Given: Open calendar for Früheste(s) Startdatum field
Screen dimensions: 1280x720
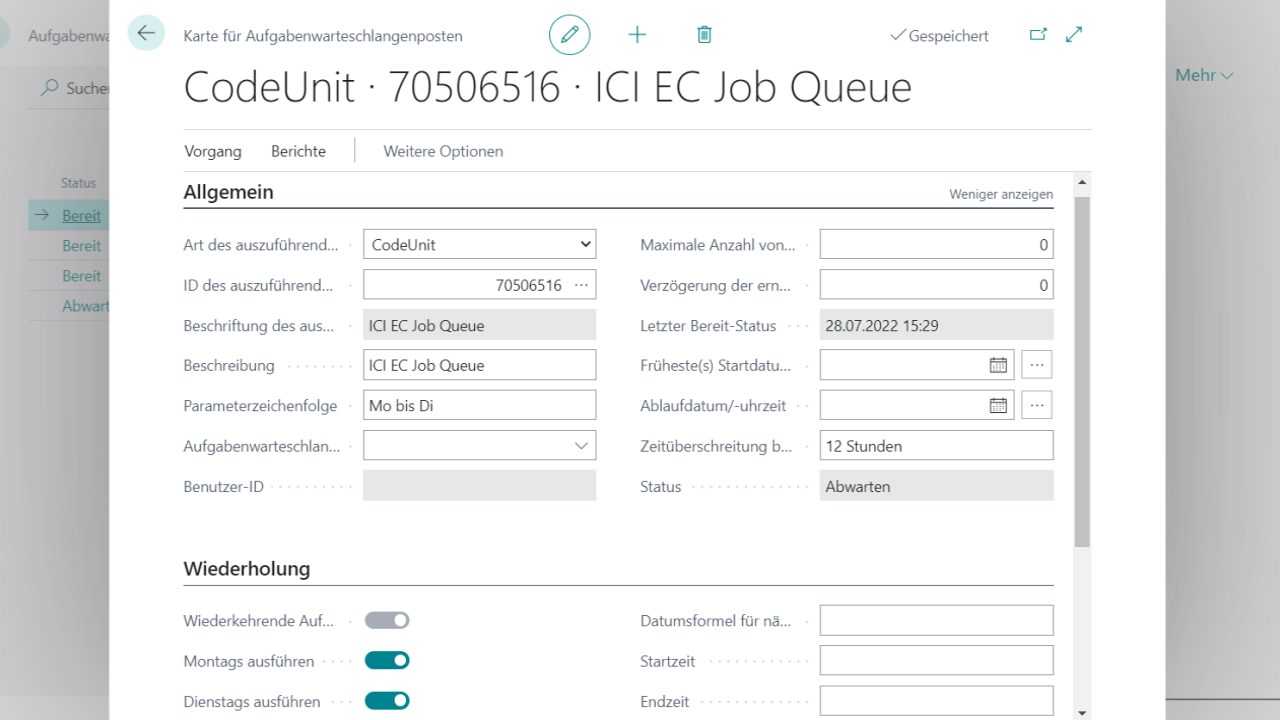Looking at the screenshot, I should (998, 365).
